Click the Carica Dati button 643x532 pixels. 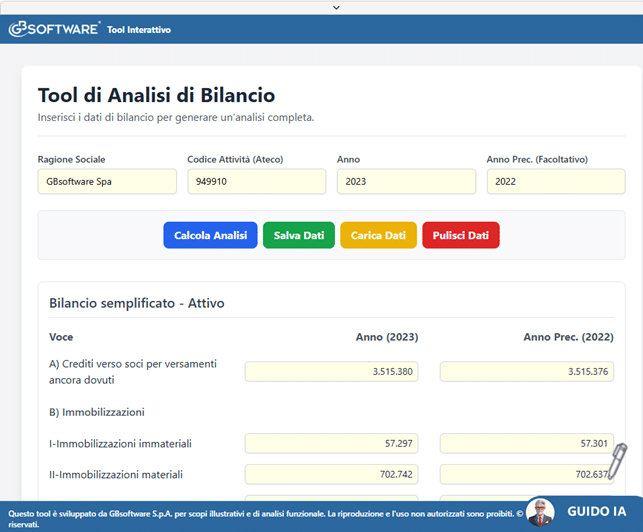pos(378,235)
